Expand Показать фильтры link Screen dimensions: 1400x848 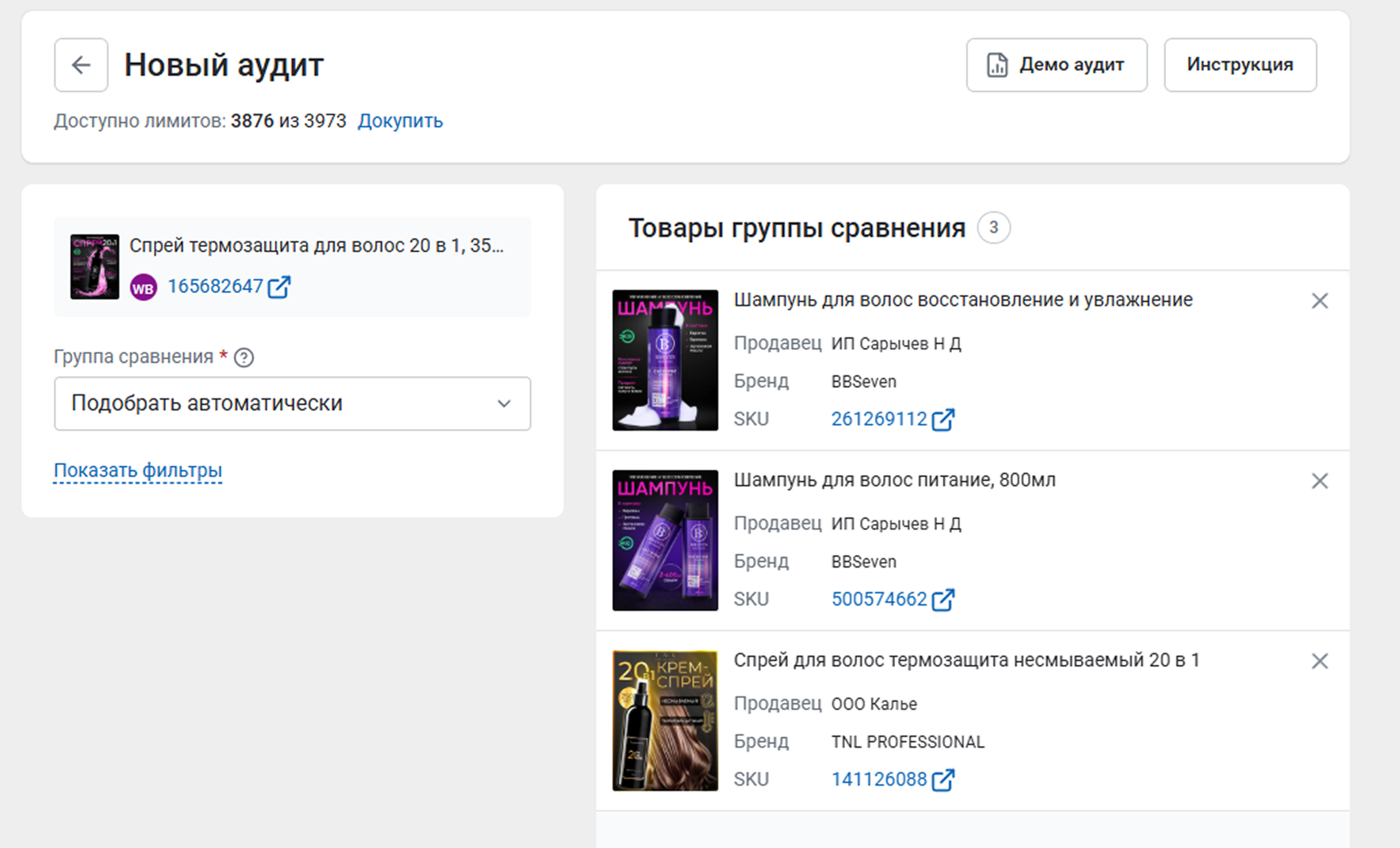[138, 470]
